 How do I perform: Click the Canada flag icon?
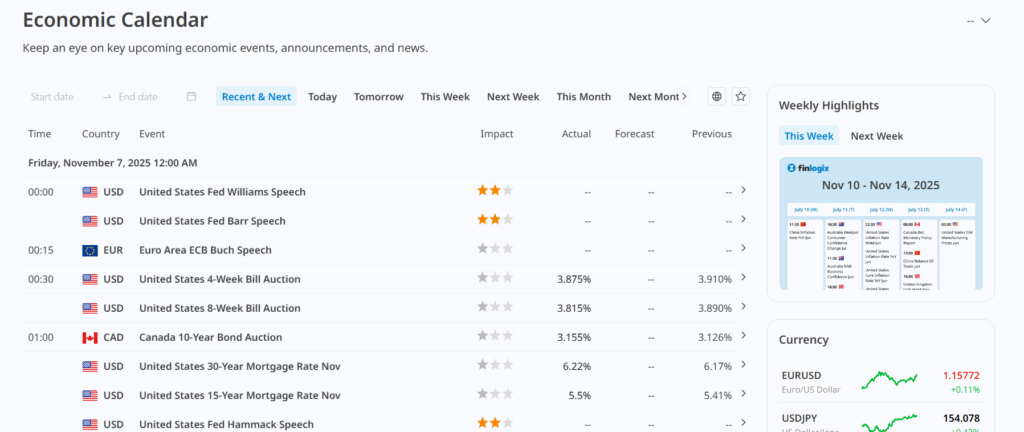[x=90, y=338]
